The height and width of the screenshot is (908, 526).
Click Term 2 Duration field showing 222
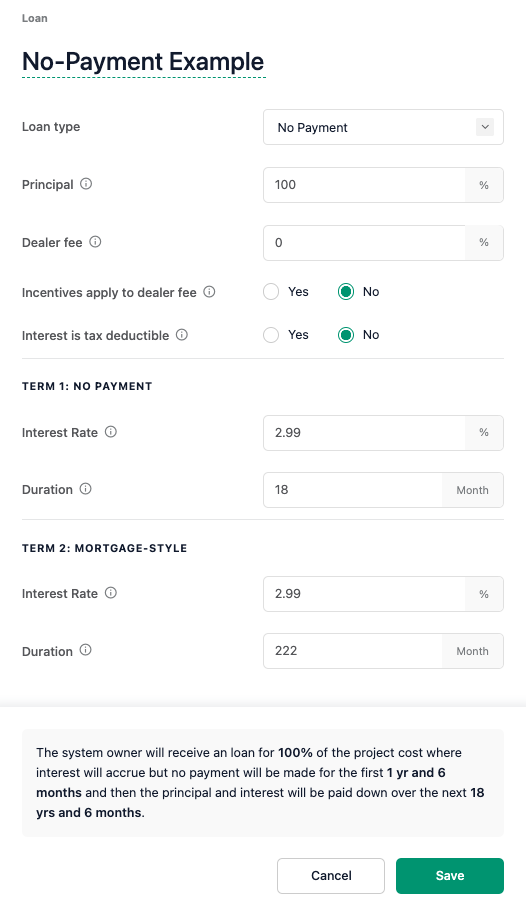(353, 651)
